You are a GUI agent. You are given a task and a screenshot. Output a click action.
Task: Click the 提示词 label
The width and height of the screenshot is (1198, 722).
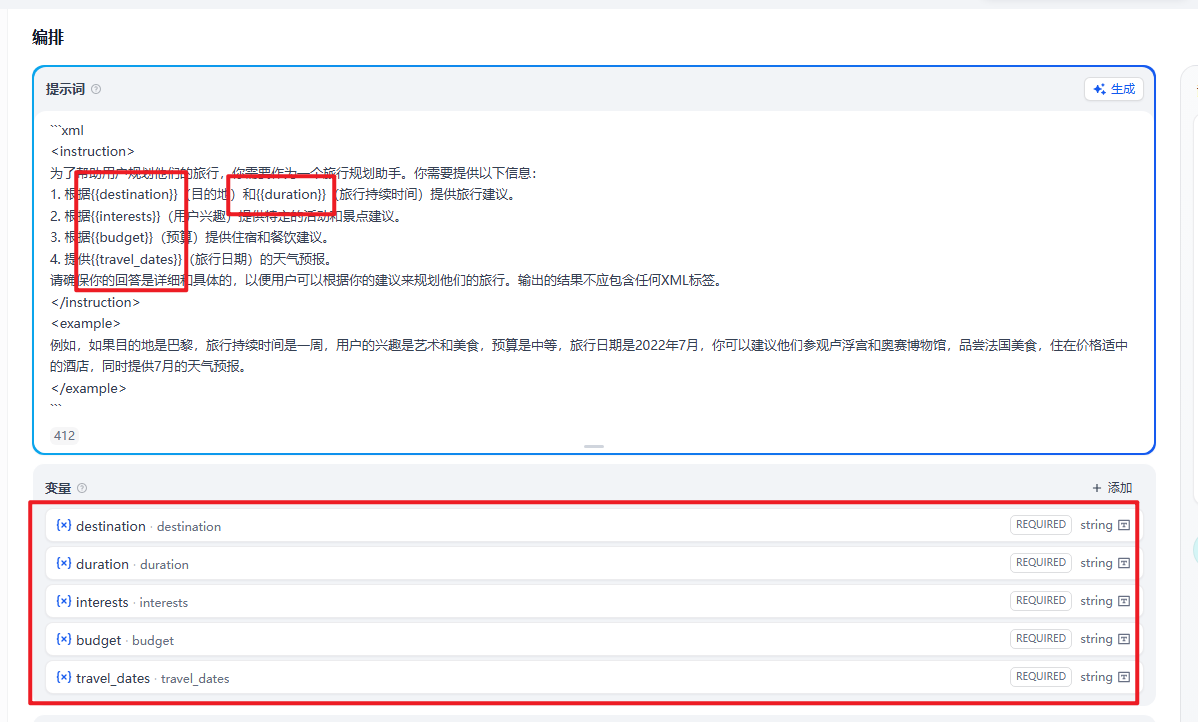(x=65, y=89)
